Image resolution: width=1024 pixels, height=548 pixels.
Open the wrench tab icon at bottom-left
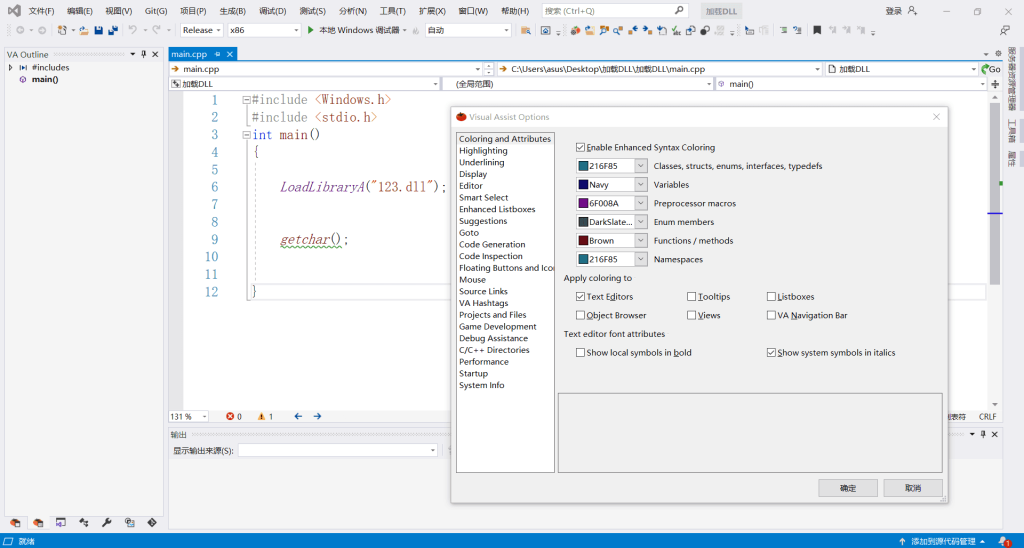108,522
